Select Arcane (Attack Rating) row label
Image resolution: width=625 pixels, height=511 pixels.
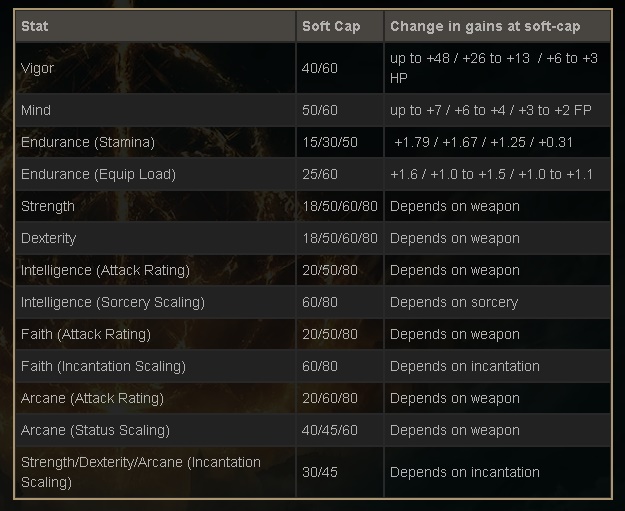[x=92, y=398]
